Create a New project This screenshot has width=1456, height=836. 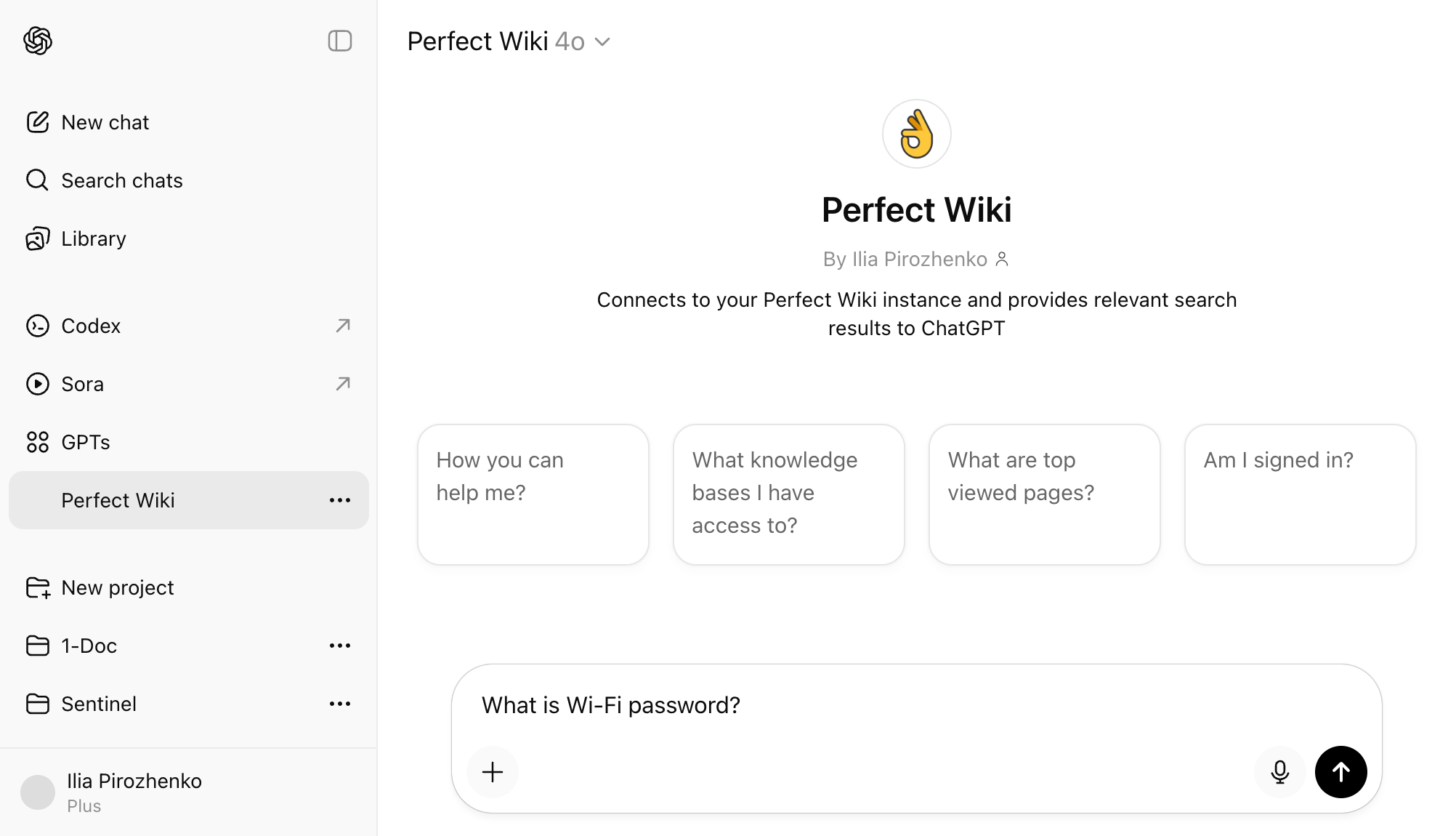(116, 587)
